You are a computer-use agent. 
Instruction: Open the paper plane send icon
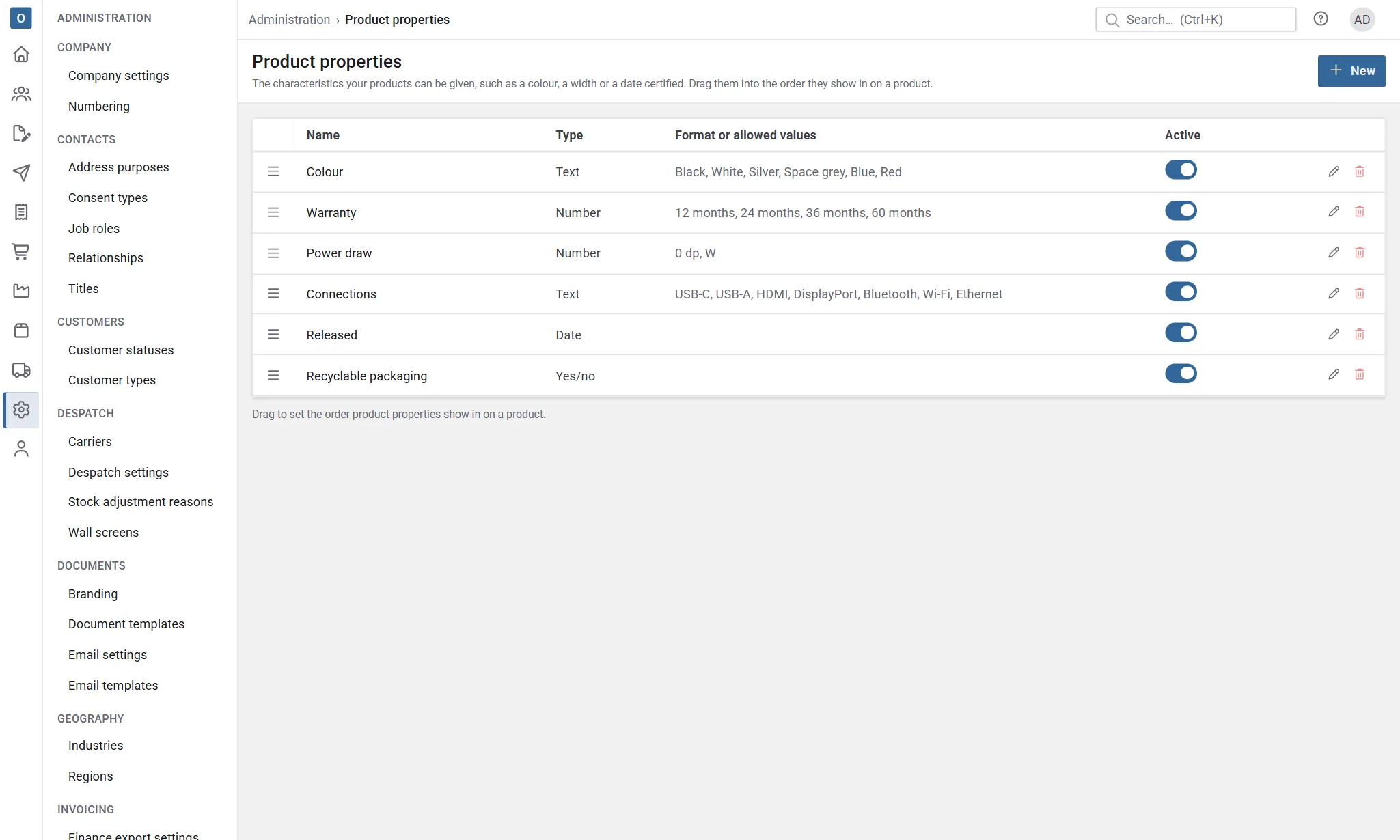pos(21,173)
